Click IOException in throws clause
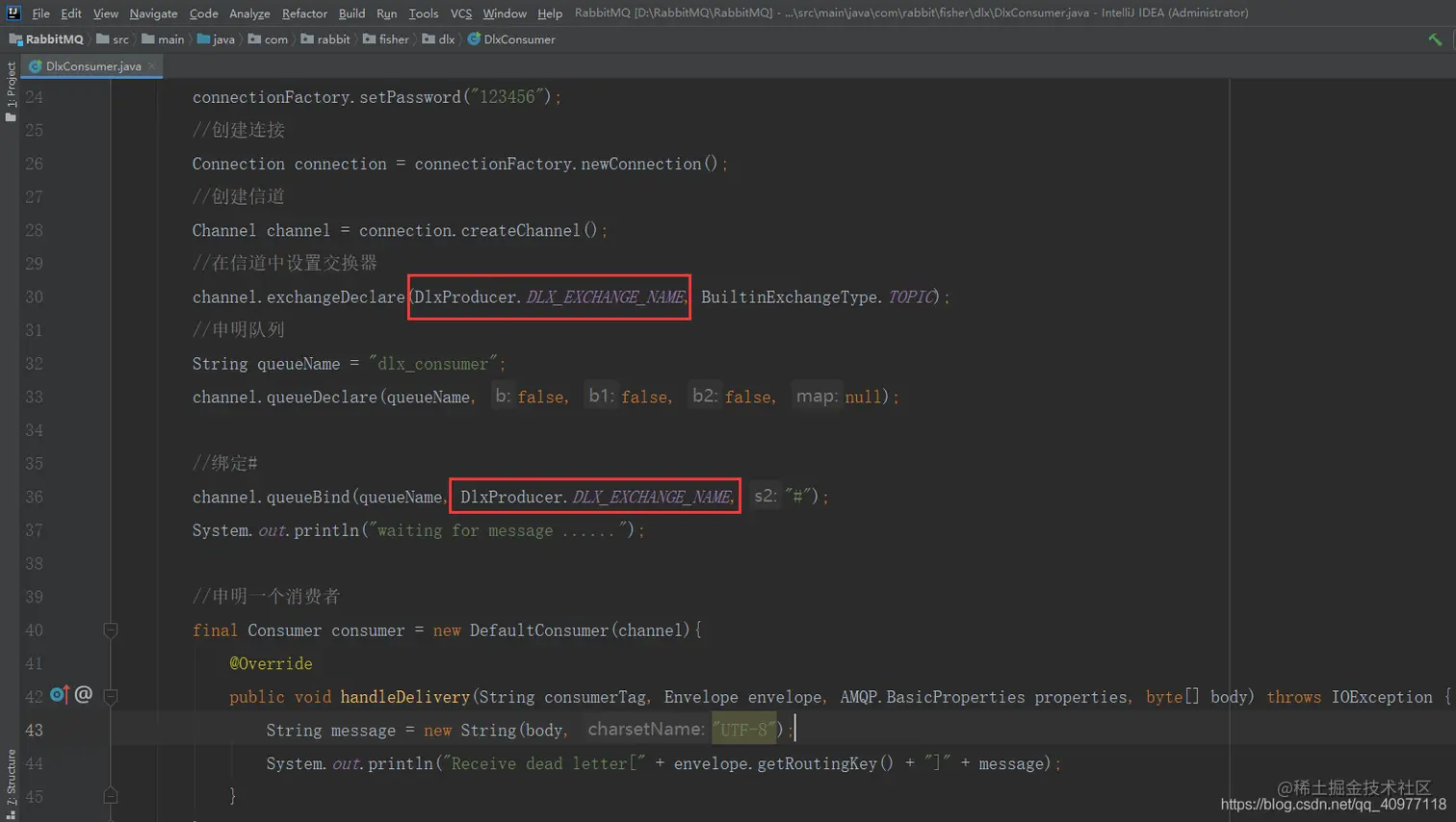Image resolution: width=1456 pixels, height=822 pixels. 1382,697
